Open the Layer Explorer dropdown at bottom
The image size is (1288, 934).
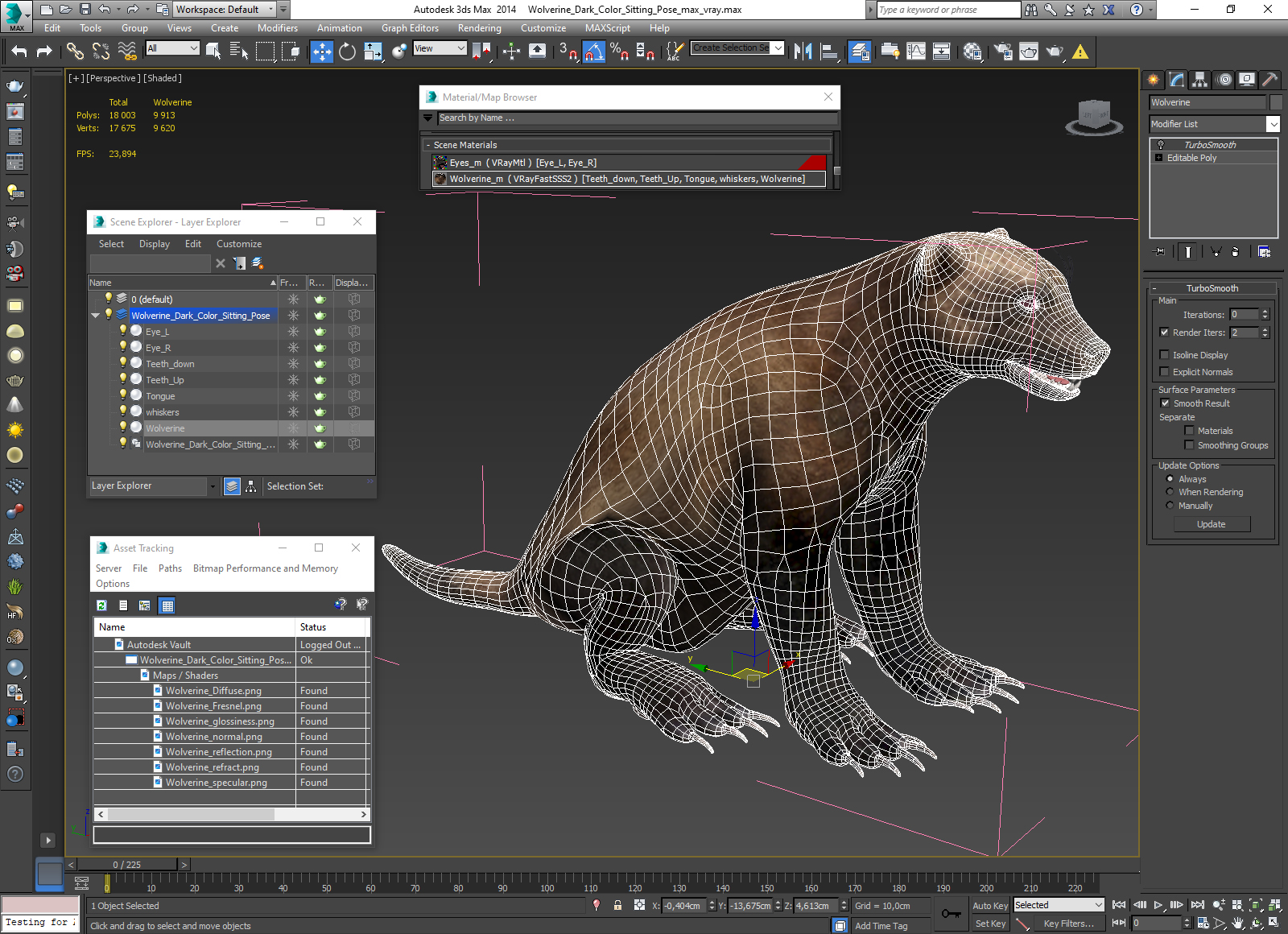[x=213, y=486]
